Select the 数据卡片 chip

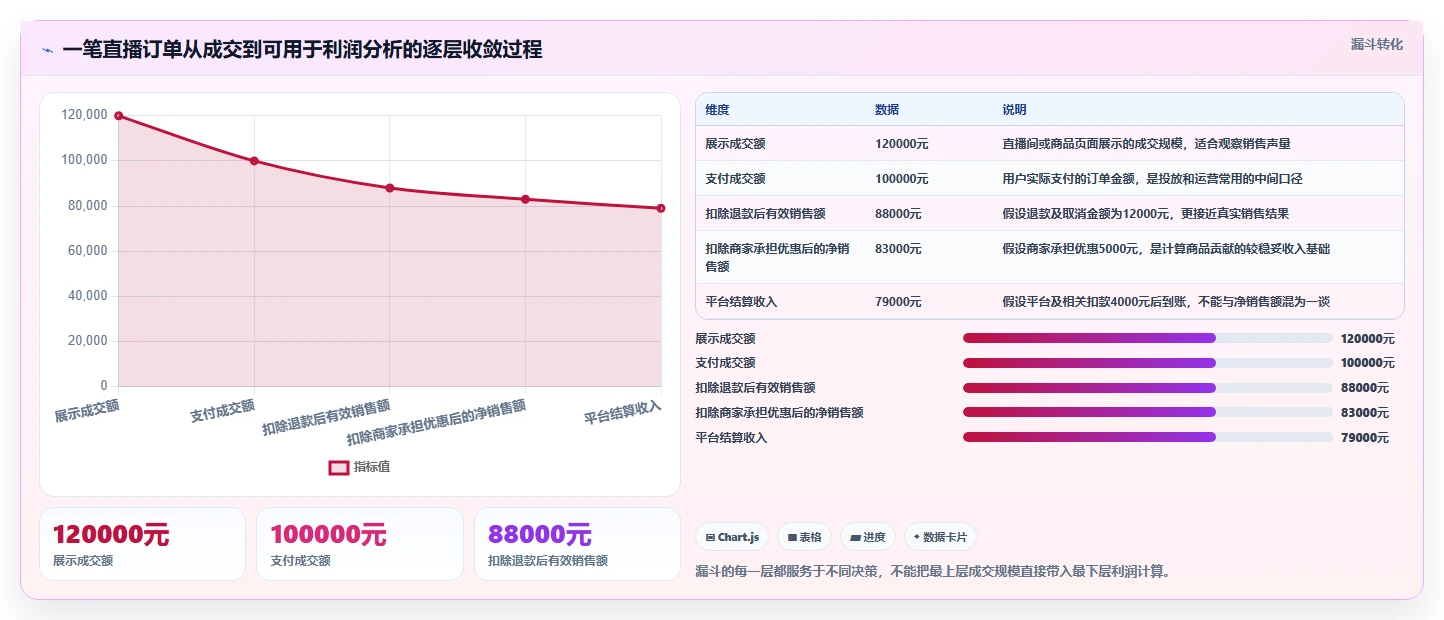coord(941,537)
